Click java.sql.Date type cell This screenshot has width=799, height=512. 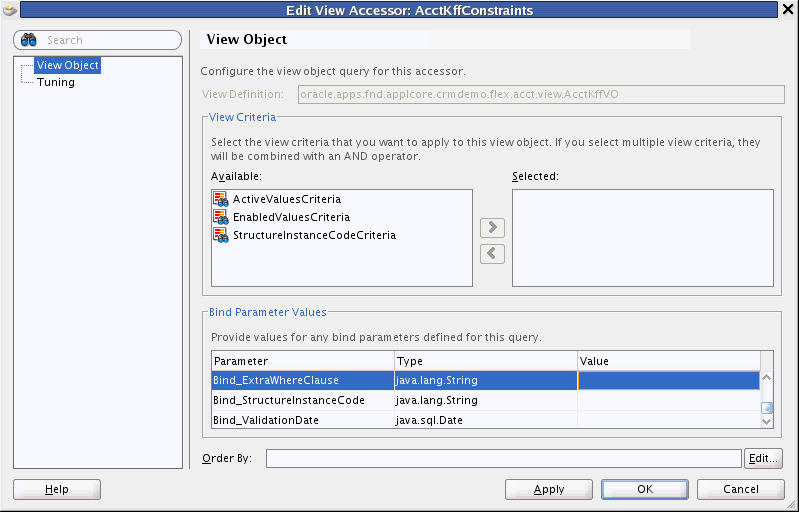[486, 420]
